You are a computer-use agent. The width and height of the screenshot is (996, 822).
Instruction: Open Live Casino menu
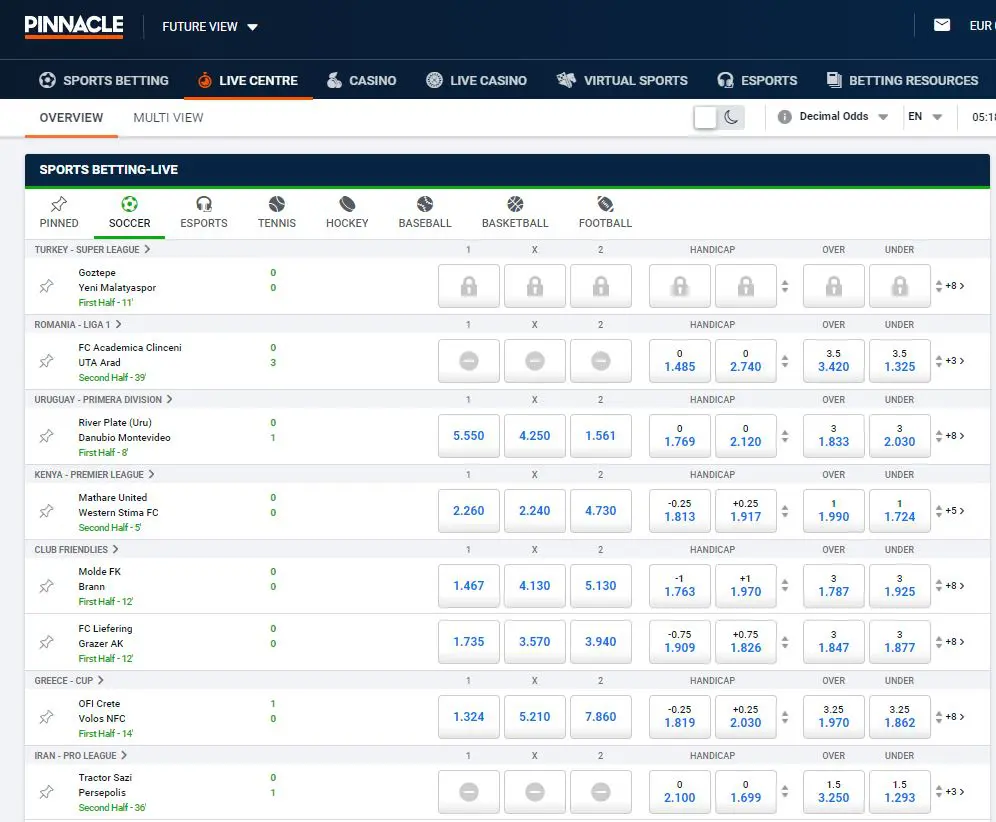point(476,81)
